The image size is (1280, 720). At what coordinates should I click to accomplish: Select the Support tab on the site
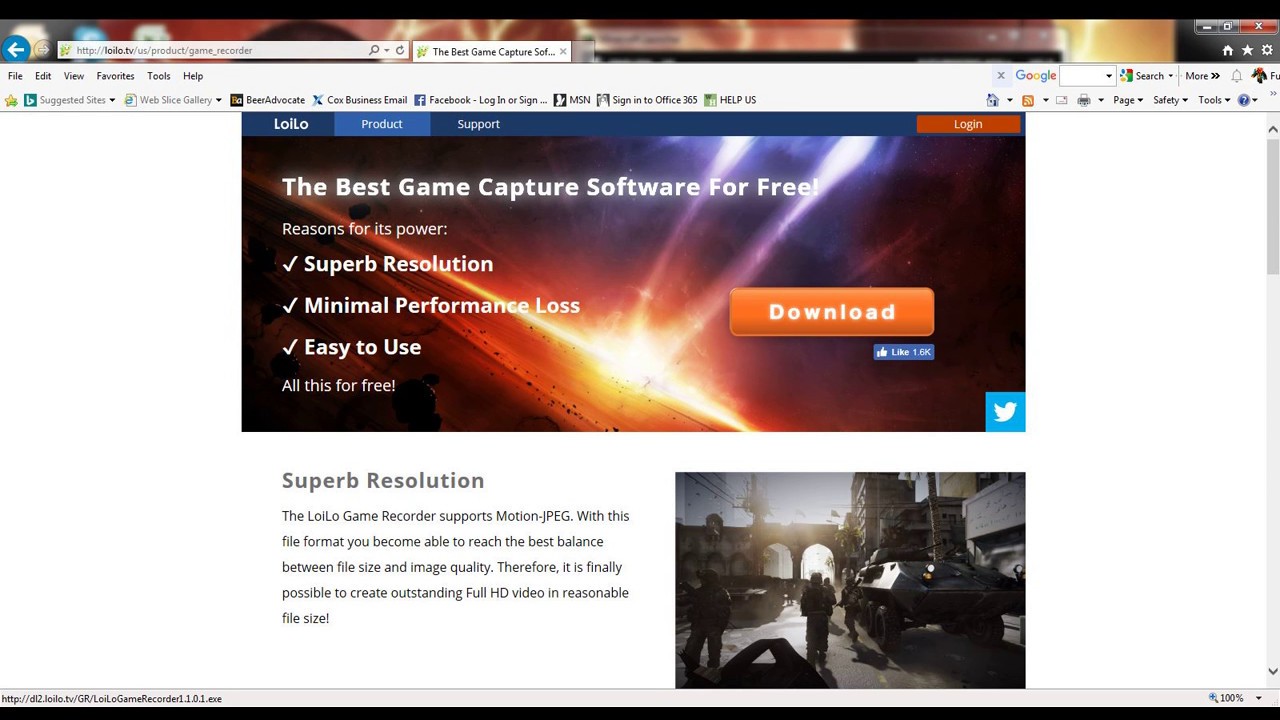478,124
